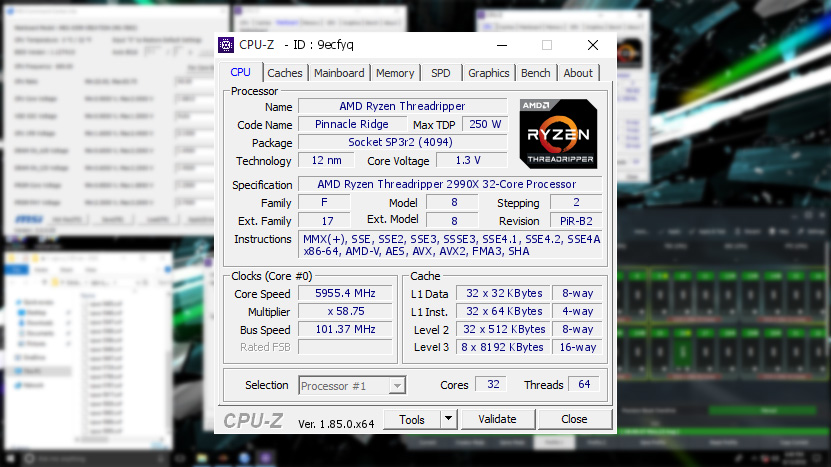This screenshot has height=467, width=831.
Task: Click the Core Speed value 5955.4 MHz
Action: click(345, 293)
